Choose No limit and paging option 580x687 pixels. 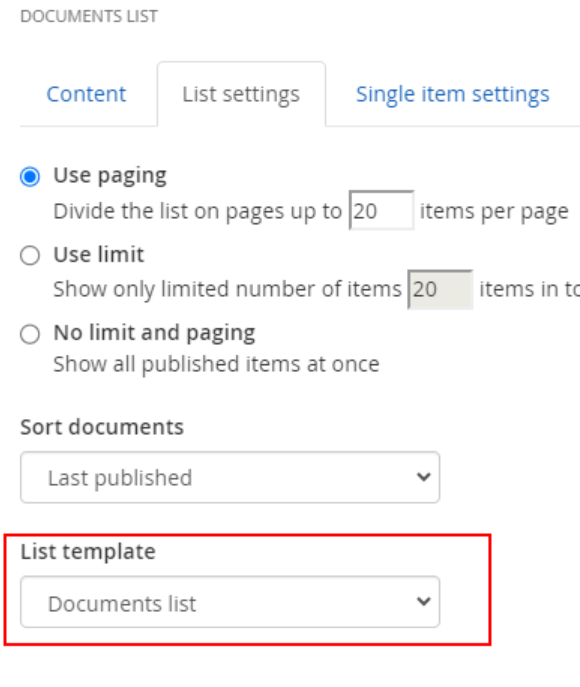click(30, 334)
